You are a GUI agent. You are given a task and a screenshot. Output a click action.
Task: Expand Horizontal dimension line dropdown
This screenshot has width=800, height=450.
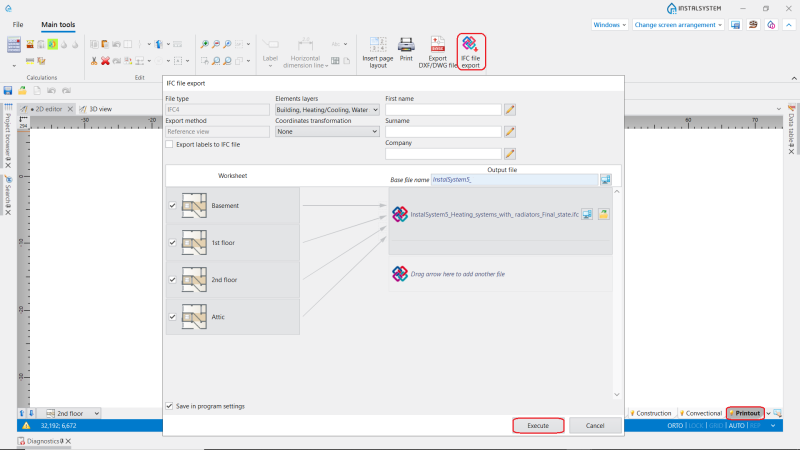(327, 66)
